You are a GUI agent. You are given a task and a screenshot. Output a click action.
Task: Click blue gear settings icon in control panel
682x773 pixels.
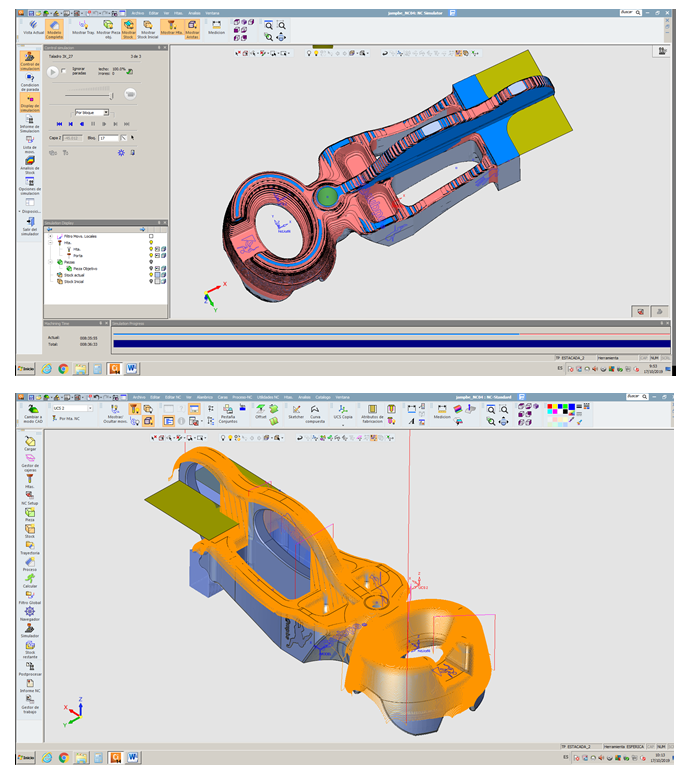point(121,153)
